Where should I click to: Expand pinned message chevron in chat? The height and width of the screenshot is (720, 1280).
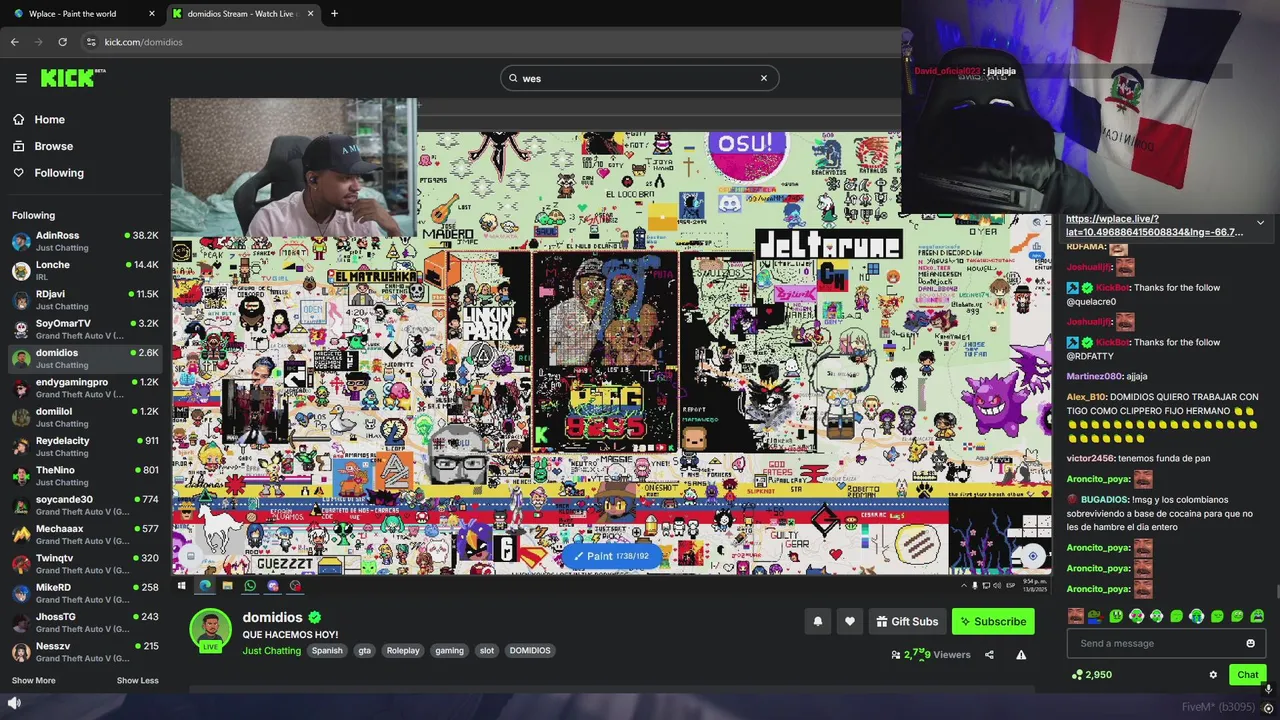tap(1260, 222)
